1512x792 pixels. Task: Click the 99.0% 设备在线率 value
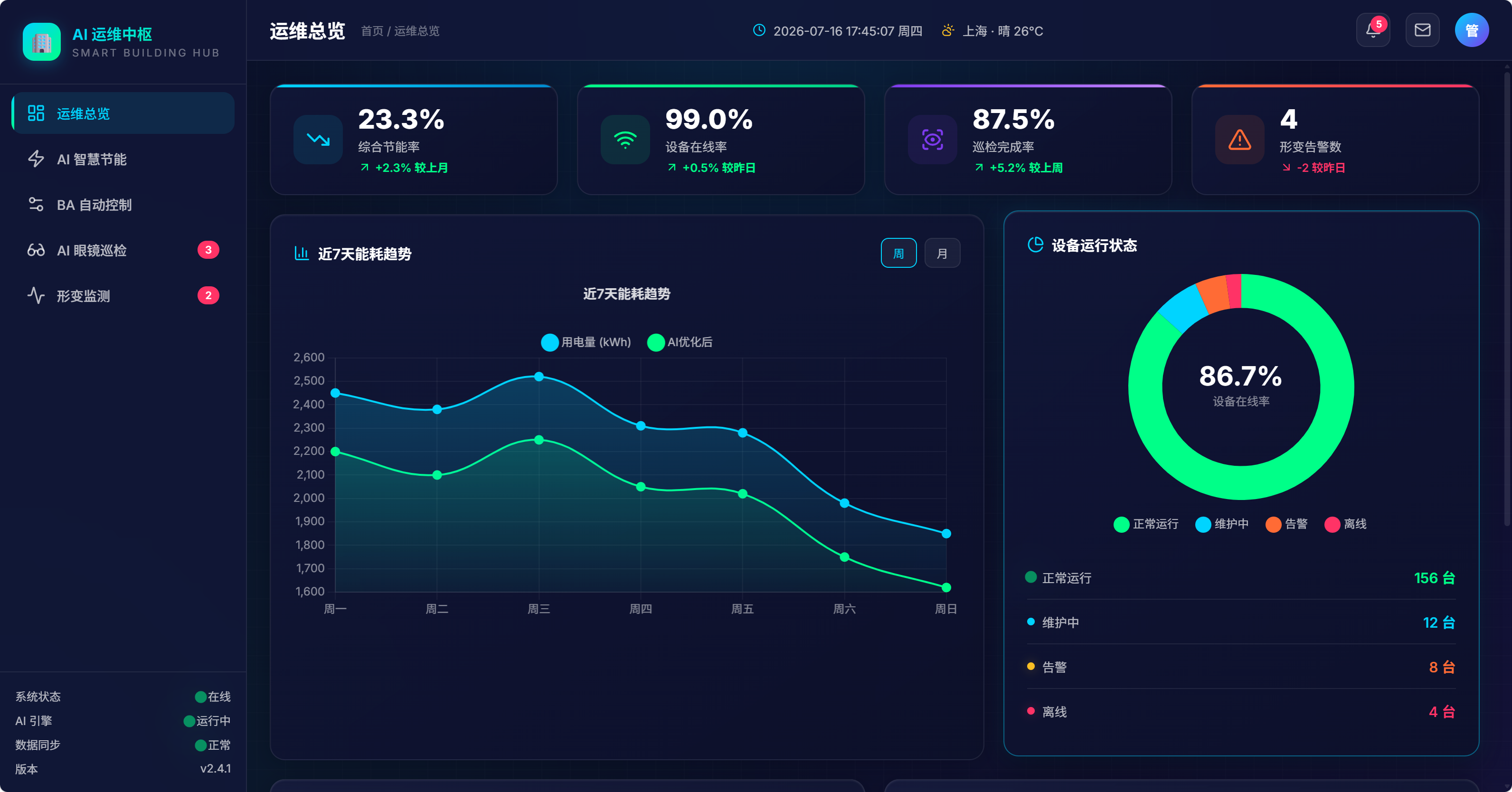click(709, 119)
